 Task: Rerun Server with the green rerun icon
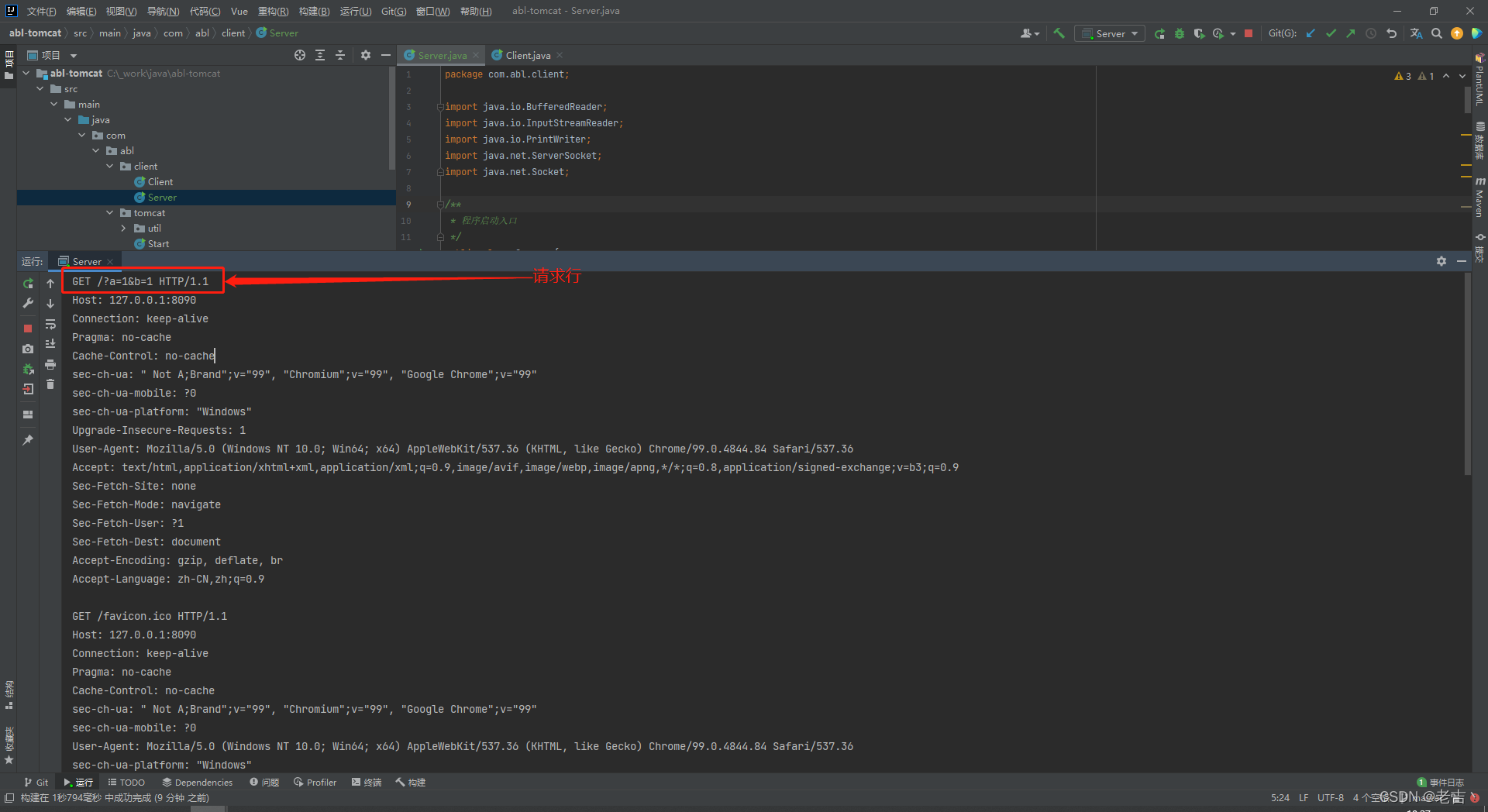click(1159, 33)
